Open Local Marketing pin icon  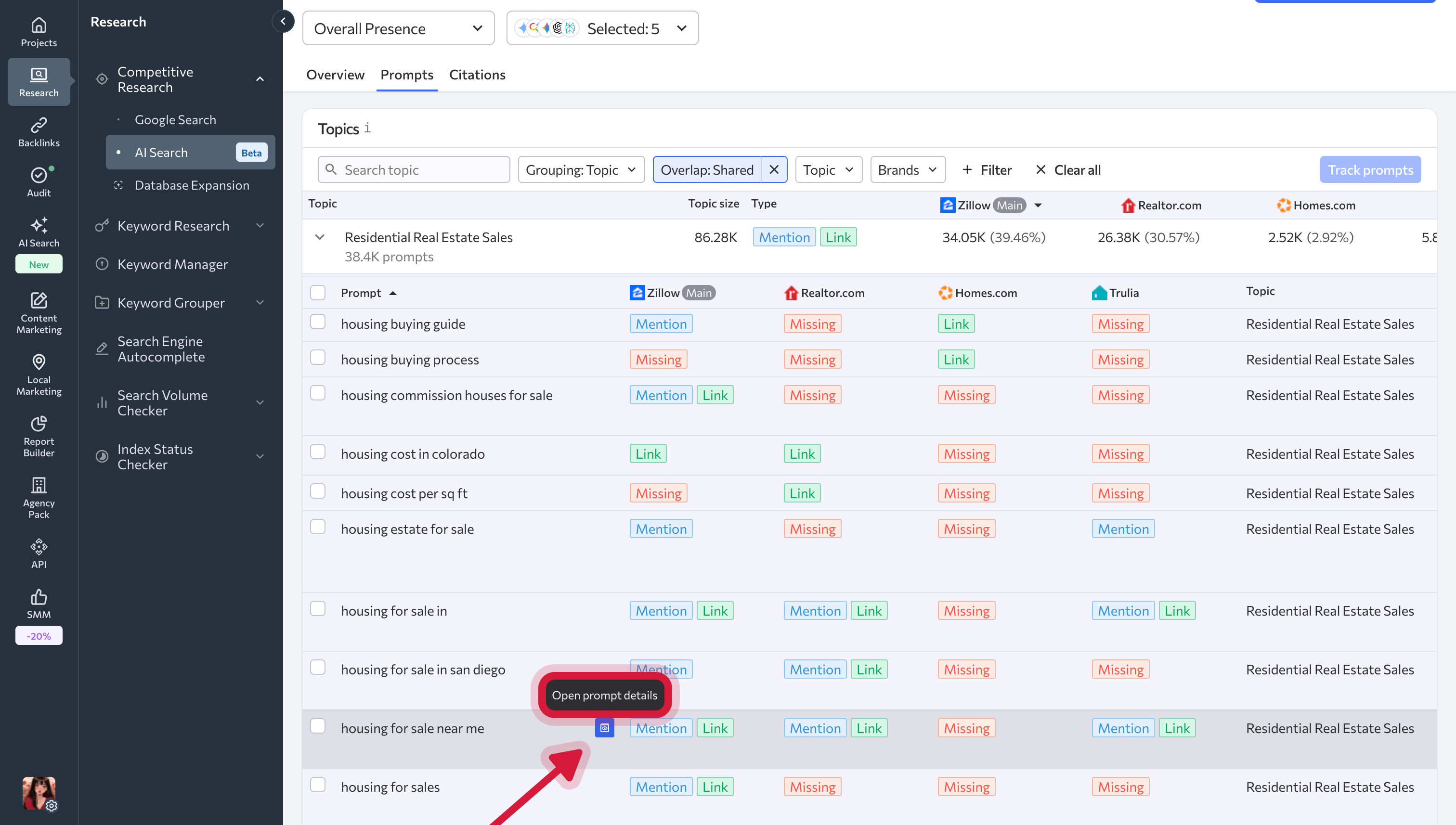pos(39,361)
